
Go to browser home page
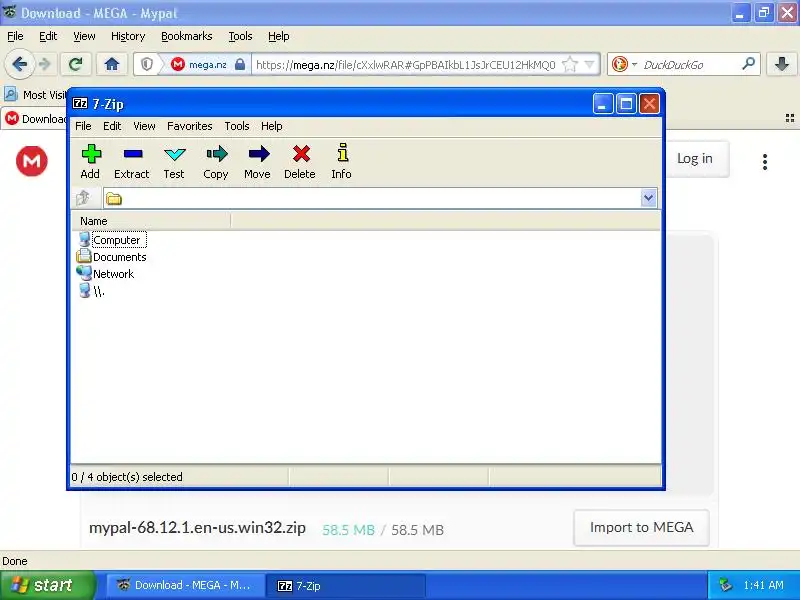pos(112,64)
